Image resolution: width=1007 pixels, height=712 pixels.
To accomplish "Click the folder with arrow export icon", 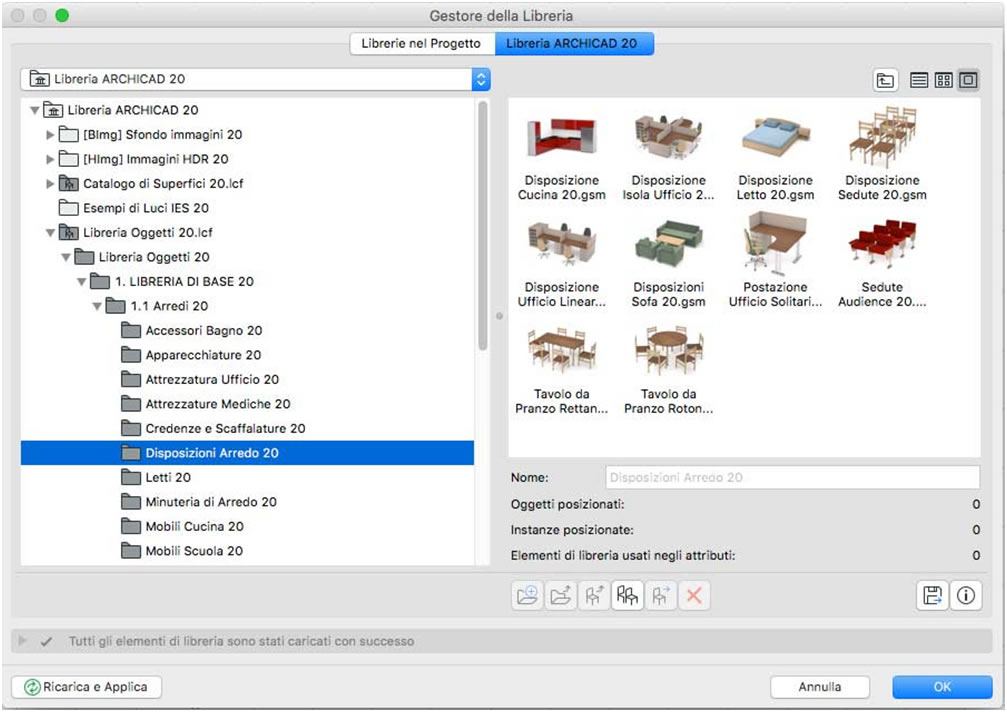I will tap(561, 596).
